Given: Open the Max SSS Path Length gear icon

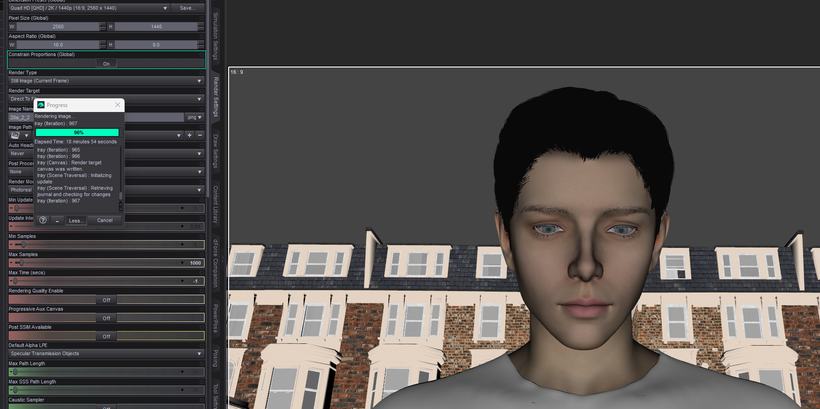Looking at the screenshot, I should 202,382.
